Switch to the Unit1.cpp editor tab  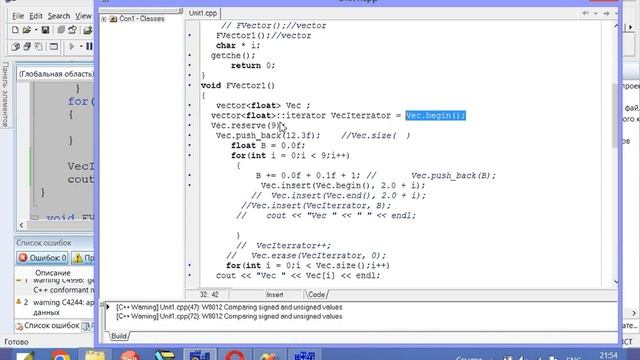pyautogui.click(x=202, y=13)
